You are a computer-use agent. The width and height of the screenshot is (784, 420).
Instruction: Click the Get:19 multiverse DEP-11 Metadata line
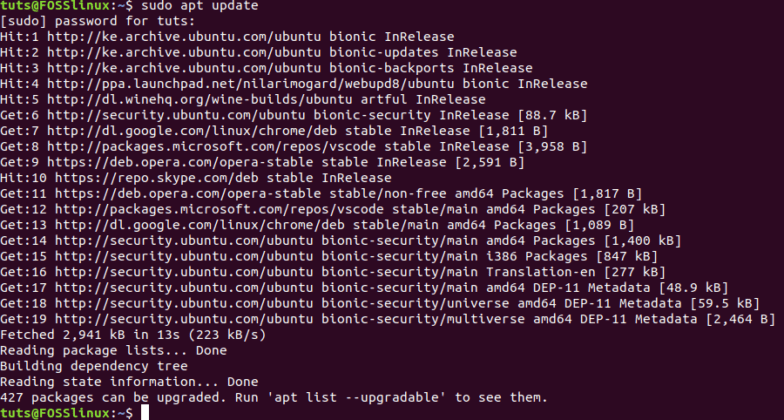[388, 319]
